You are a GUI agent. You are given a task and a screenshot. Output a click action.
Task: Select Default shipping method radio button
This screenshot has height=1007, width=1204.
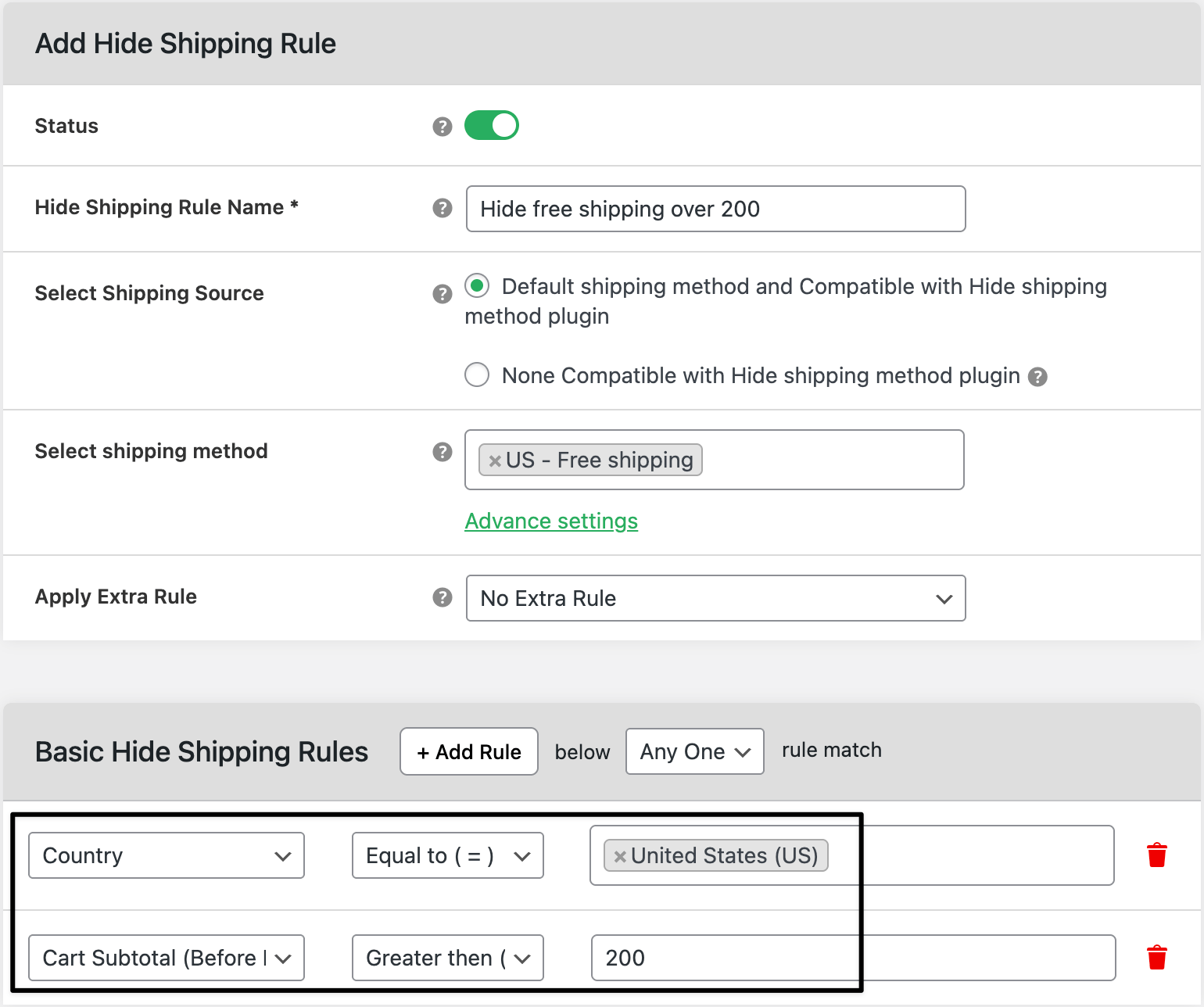point(477,286)
